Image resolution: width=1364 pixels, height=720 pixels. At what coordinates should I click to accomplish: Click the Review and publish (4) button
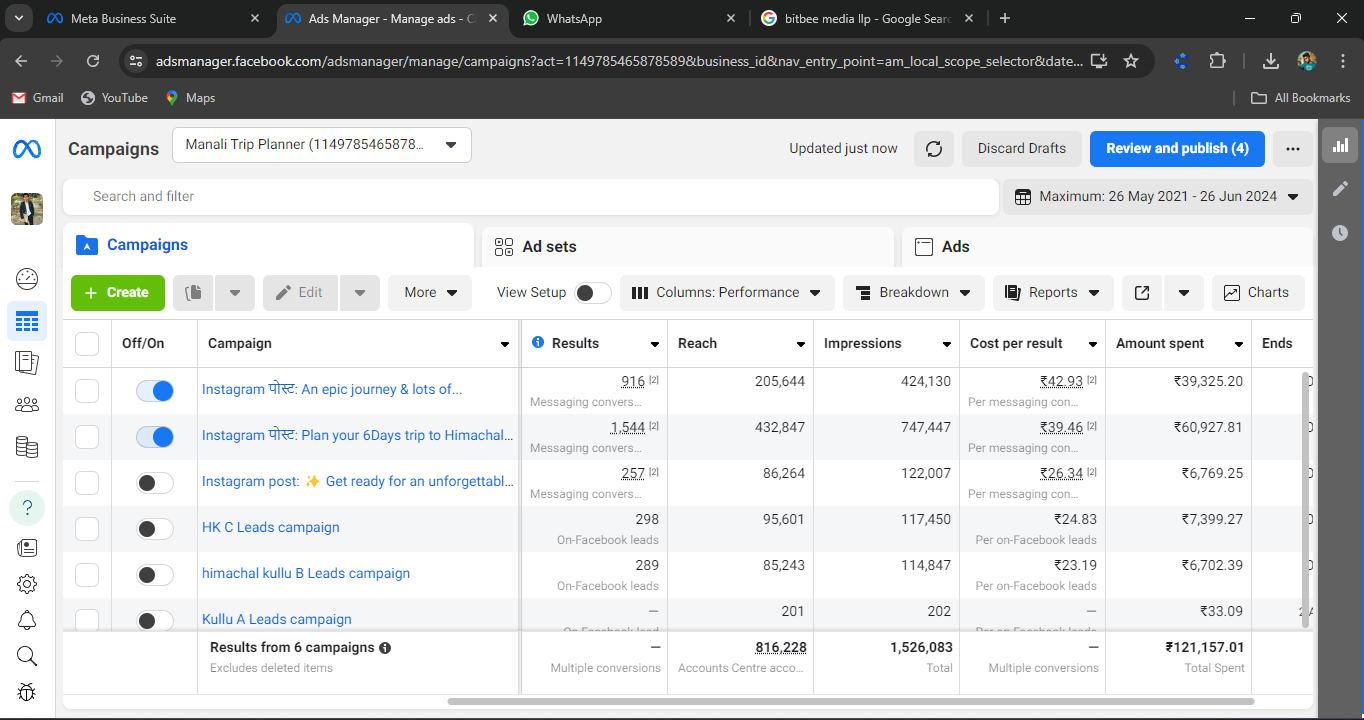coord(1176,149)
